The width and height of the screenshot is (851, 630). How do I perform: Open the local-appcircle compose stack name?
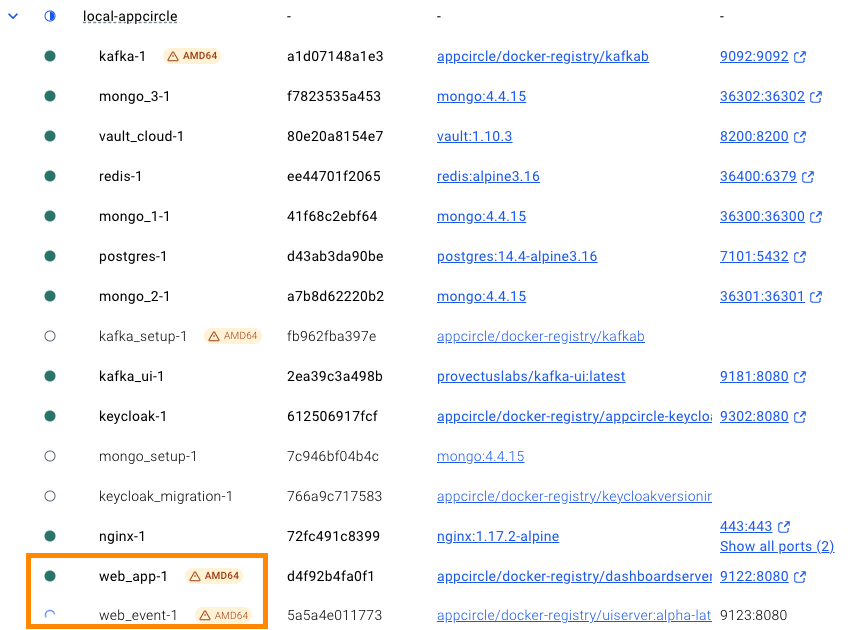130,16
